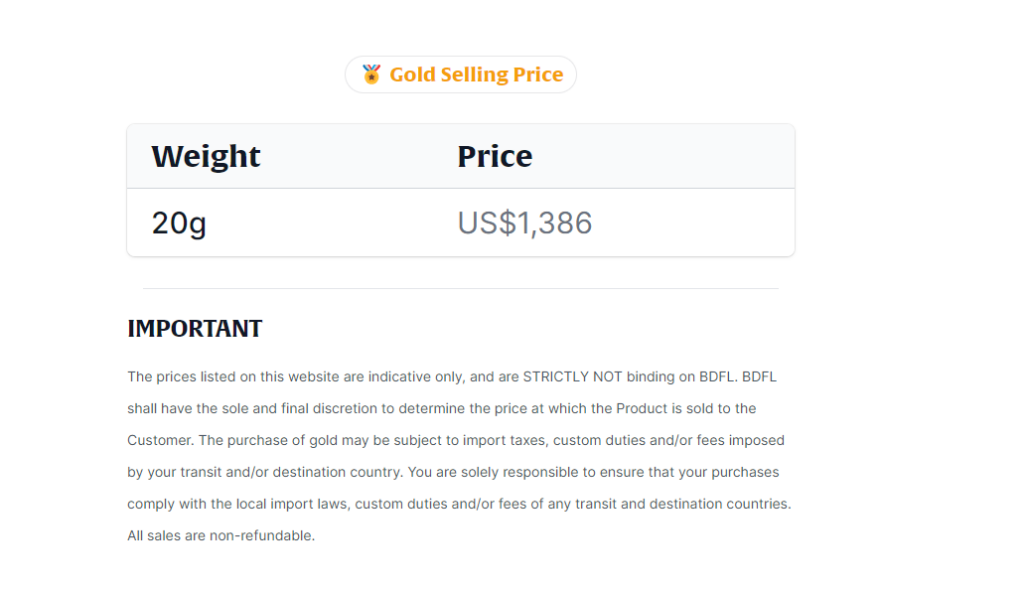Click the US$1,386 price value
The width and height of the screenshot is (1024, 596).
click(524, 223)
